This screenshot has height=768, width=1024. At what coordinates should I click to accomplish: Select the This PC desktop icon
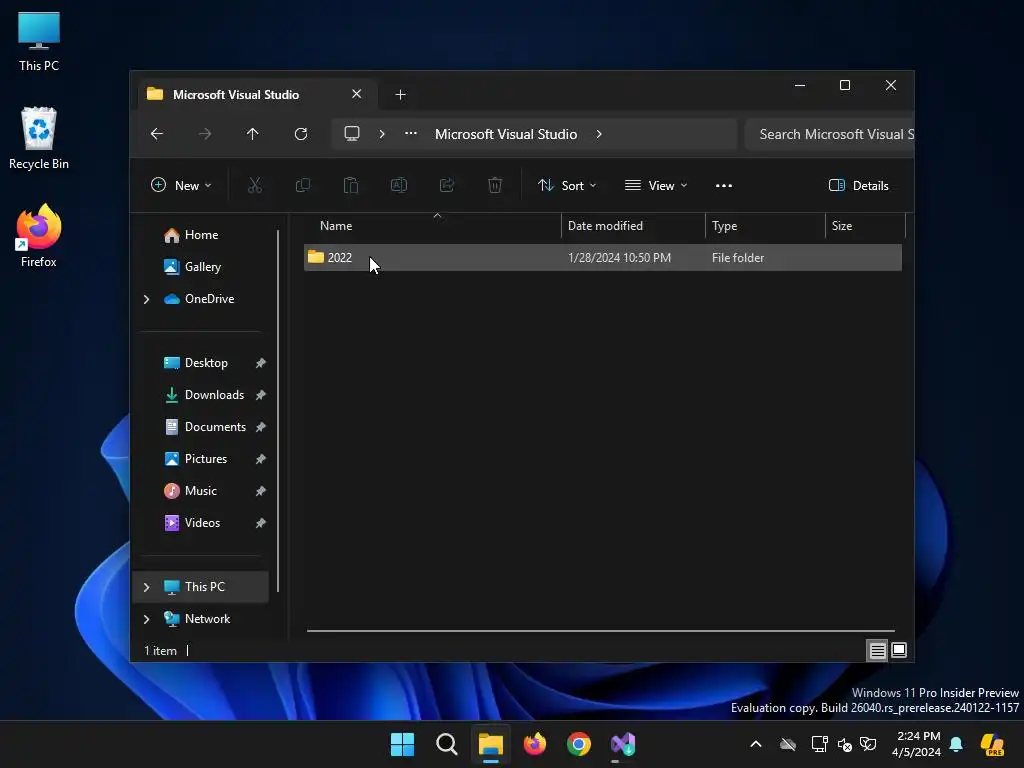[x=39, y=41]
